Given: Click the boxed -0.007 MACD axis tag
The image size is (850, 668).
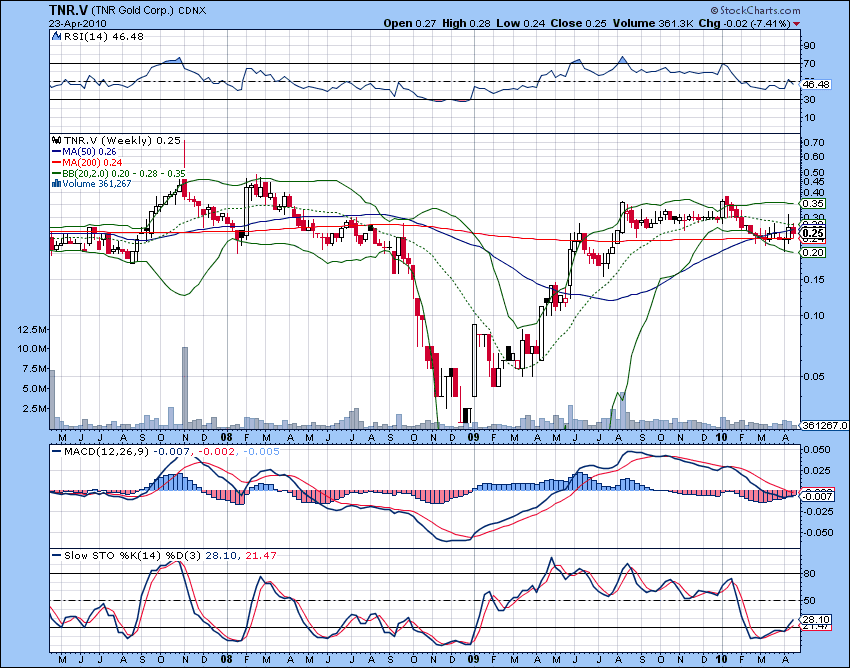Looking at the screenshot, I should [x=817, y=496].
